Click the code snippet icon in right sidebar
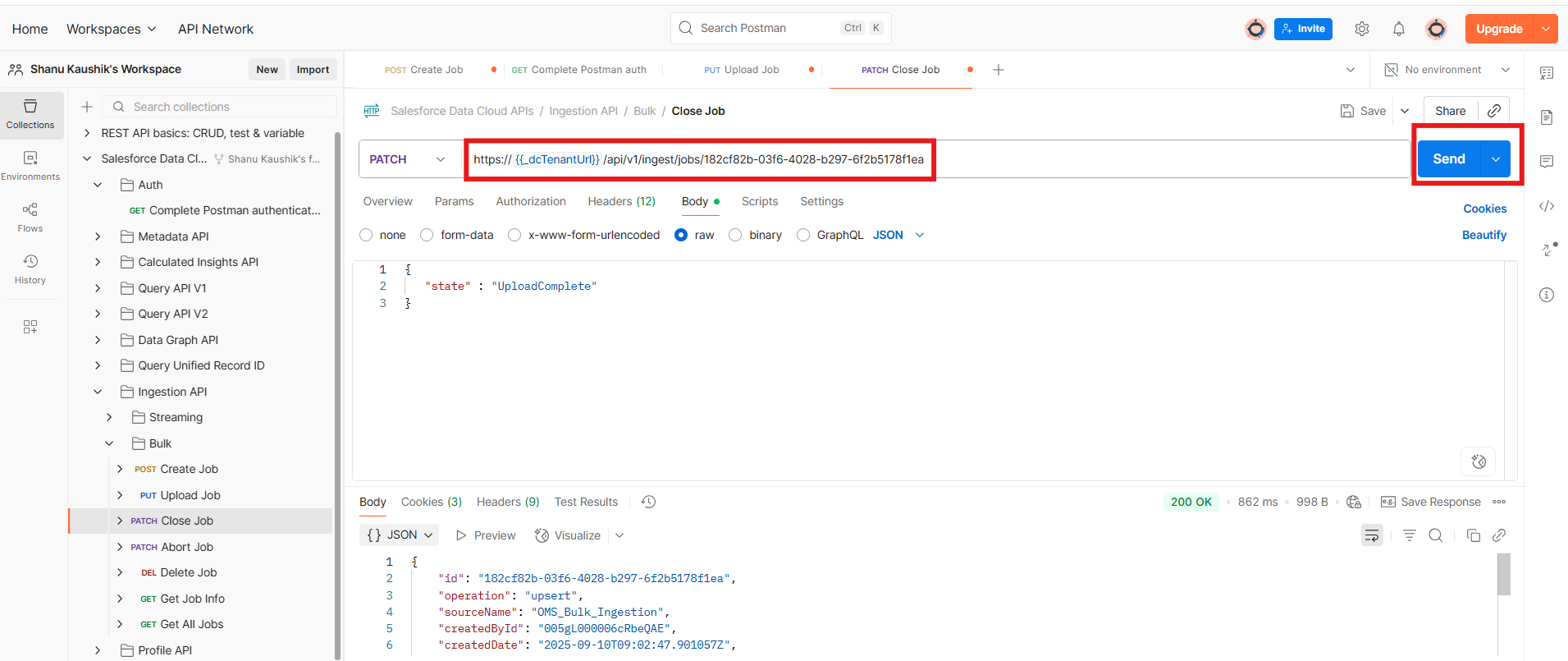Viewport: 1568px width, 661px height. pos(1546,206)
